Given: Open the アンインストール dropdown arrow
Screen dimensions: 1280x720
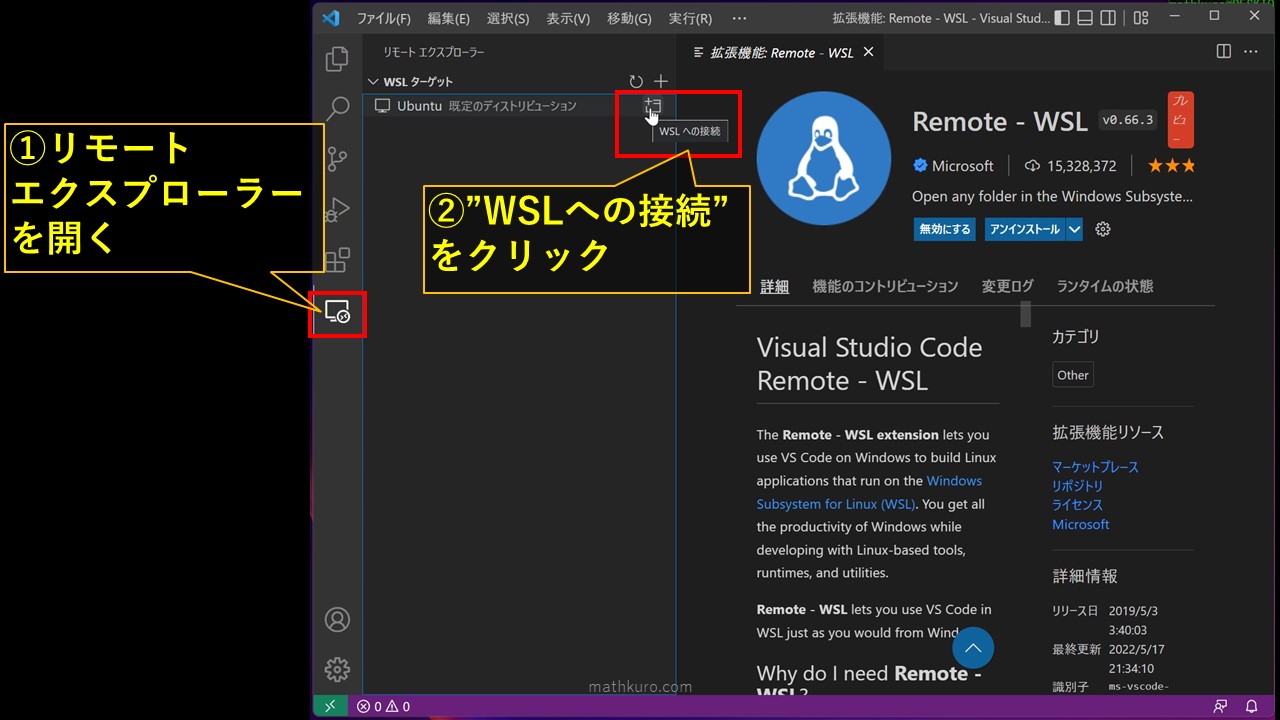Looking at the screenshot, I should (1074, 229).
